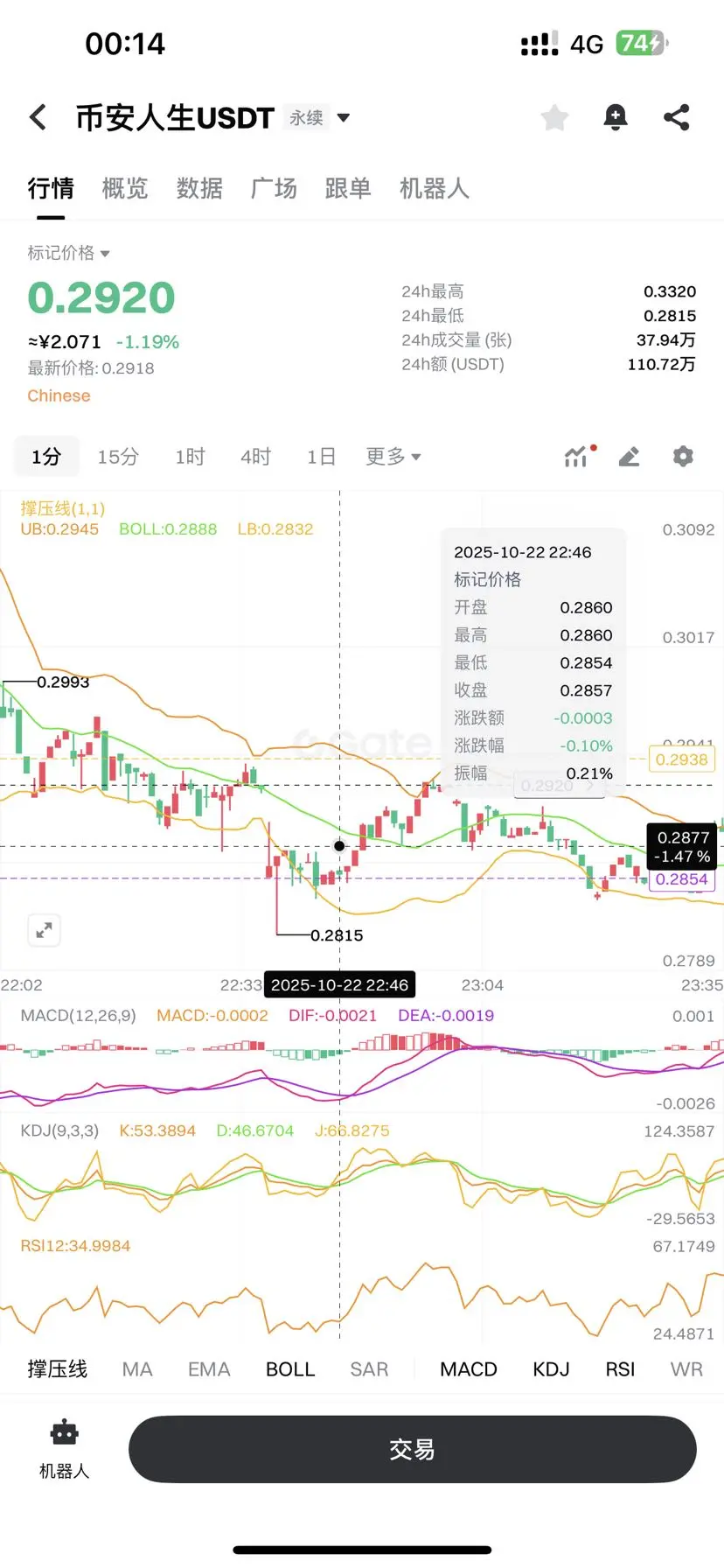Screen dimensions: 724x1568
Task: Tap 振幅 0.21% in tooltip
Action: 533,773
